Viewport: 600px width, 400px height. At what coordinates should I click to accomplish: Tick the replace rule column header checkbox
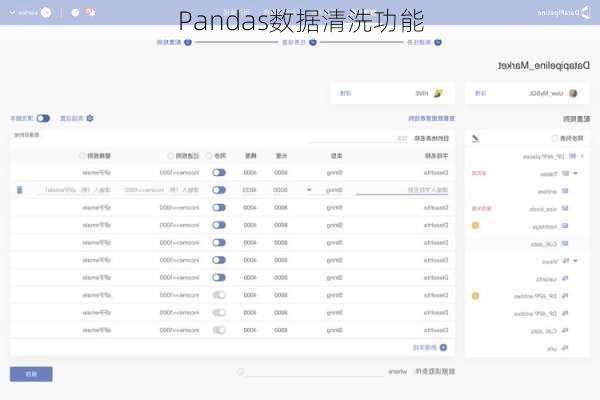click(82, 156)
